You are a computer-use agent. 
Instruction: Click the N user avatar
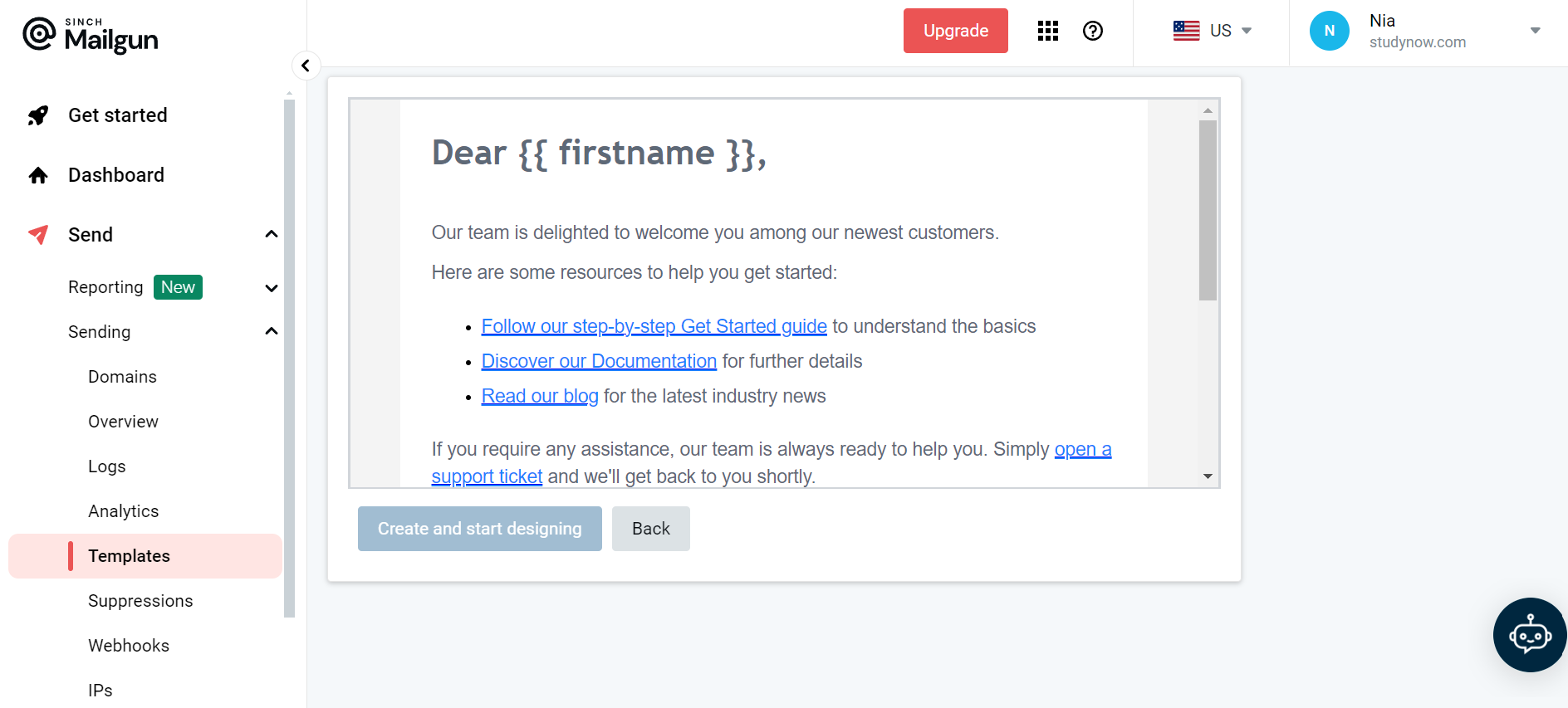[1329, 31]
